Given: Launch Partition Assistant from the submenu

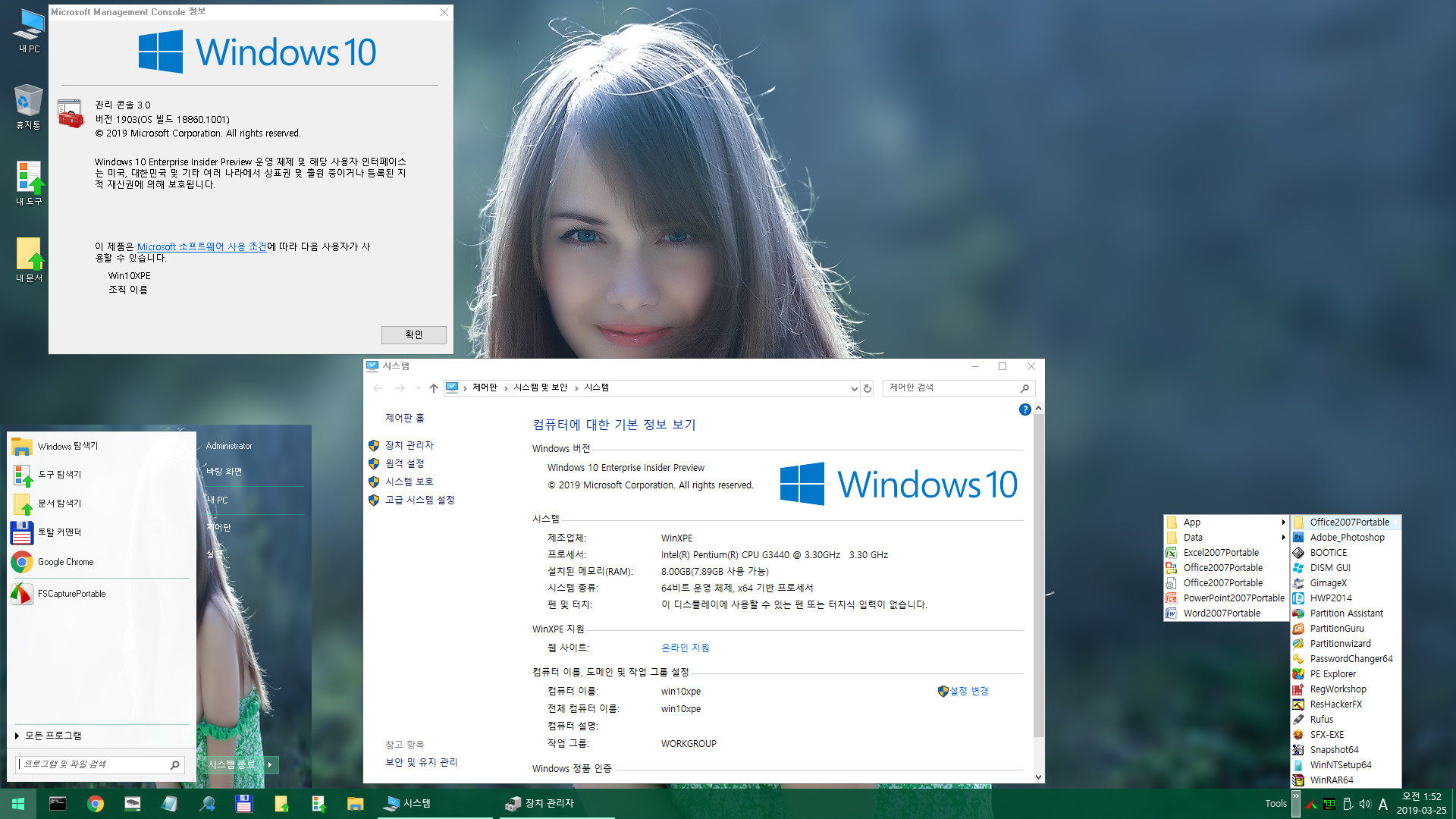Looking at the screenshot, I should pyautogui.click(x=1346, y=613).
